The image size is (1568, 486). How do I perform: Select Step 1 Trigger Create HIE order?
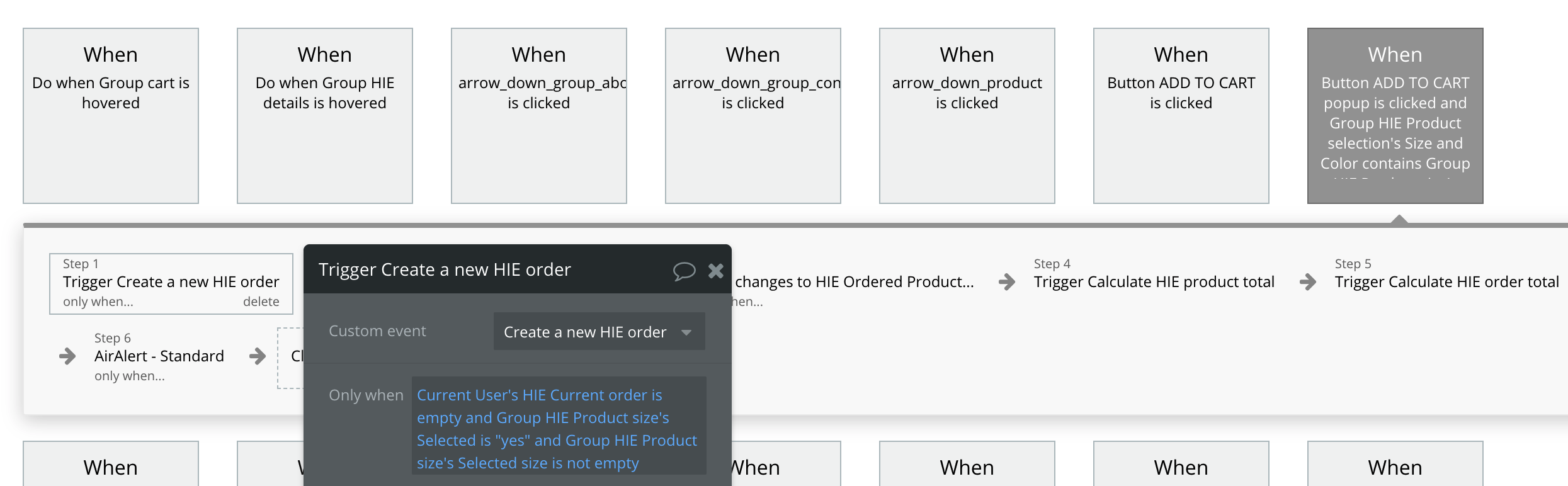pos(171,281)
